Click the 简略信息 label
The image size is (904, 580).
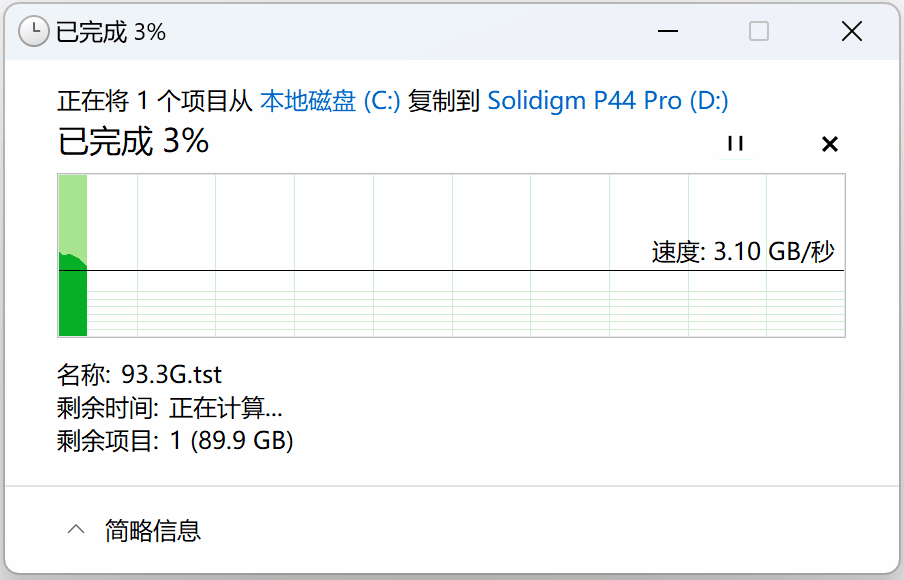click(x=153, y=530)
